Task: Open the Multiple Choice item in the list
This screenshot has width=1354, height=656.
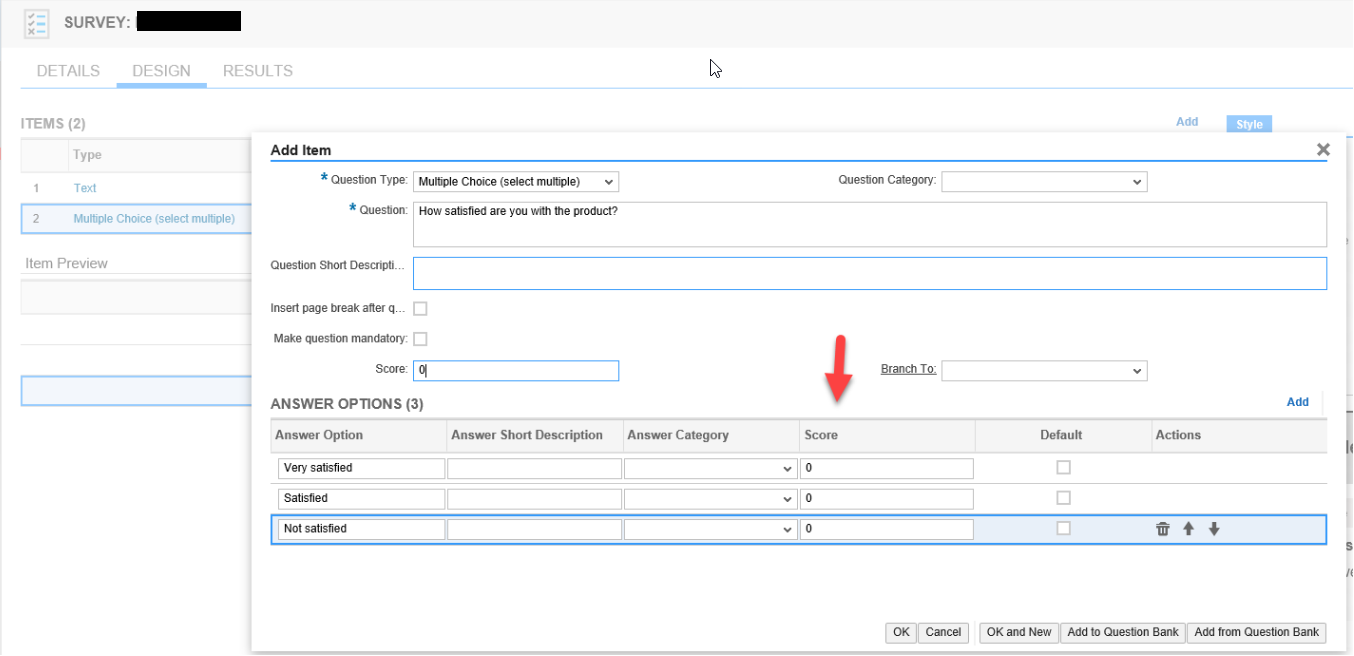Action: (x=154, y=219)
